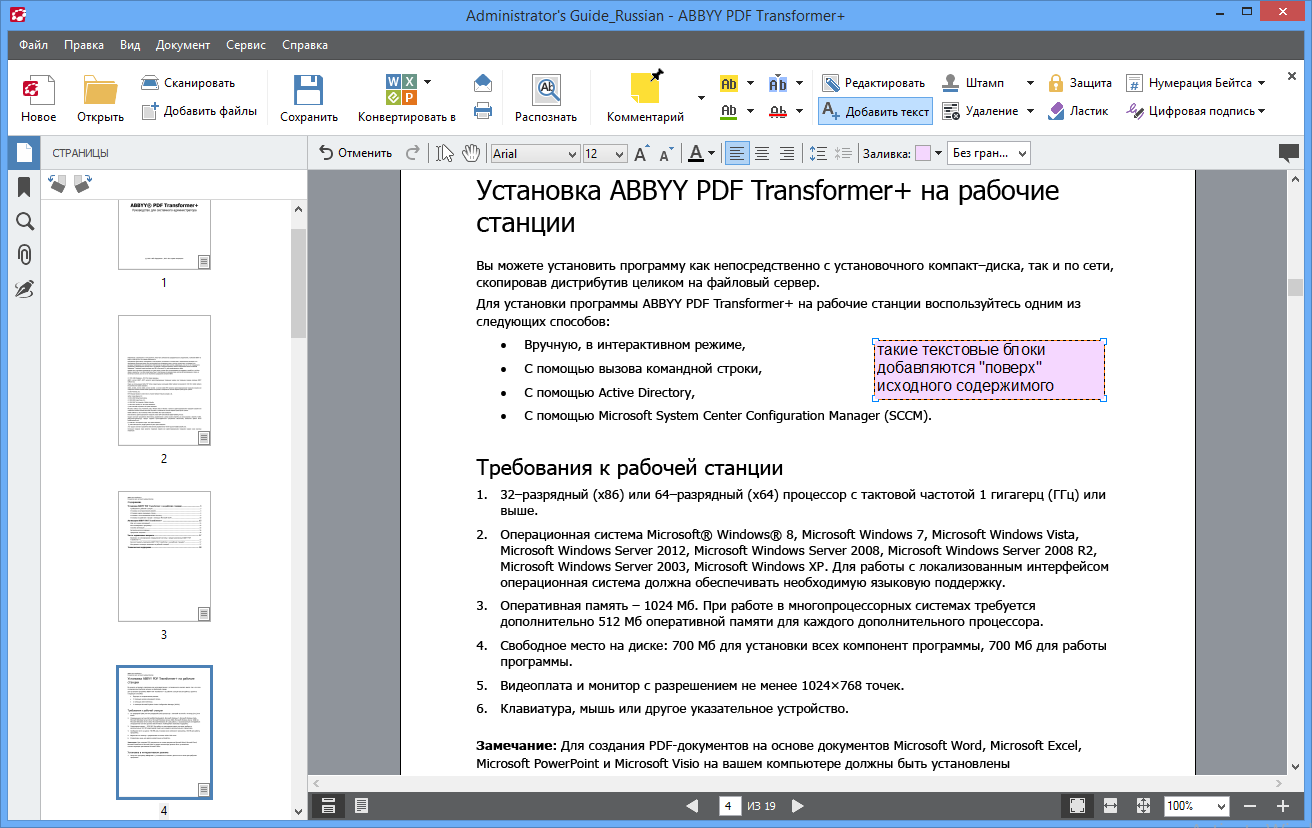Image resolution: width=1312 pixels, height=828 pixels.
Task: Click the Отменить undo button
Action: [355, 153]
